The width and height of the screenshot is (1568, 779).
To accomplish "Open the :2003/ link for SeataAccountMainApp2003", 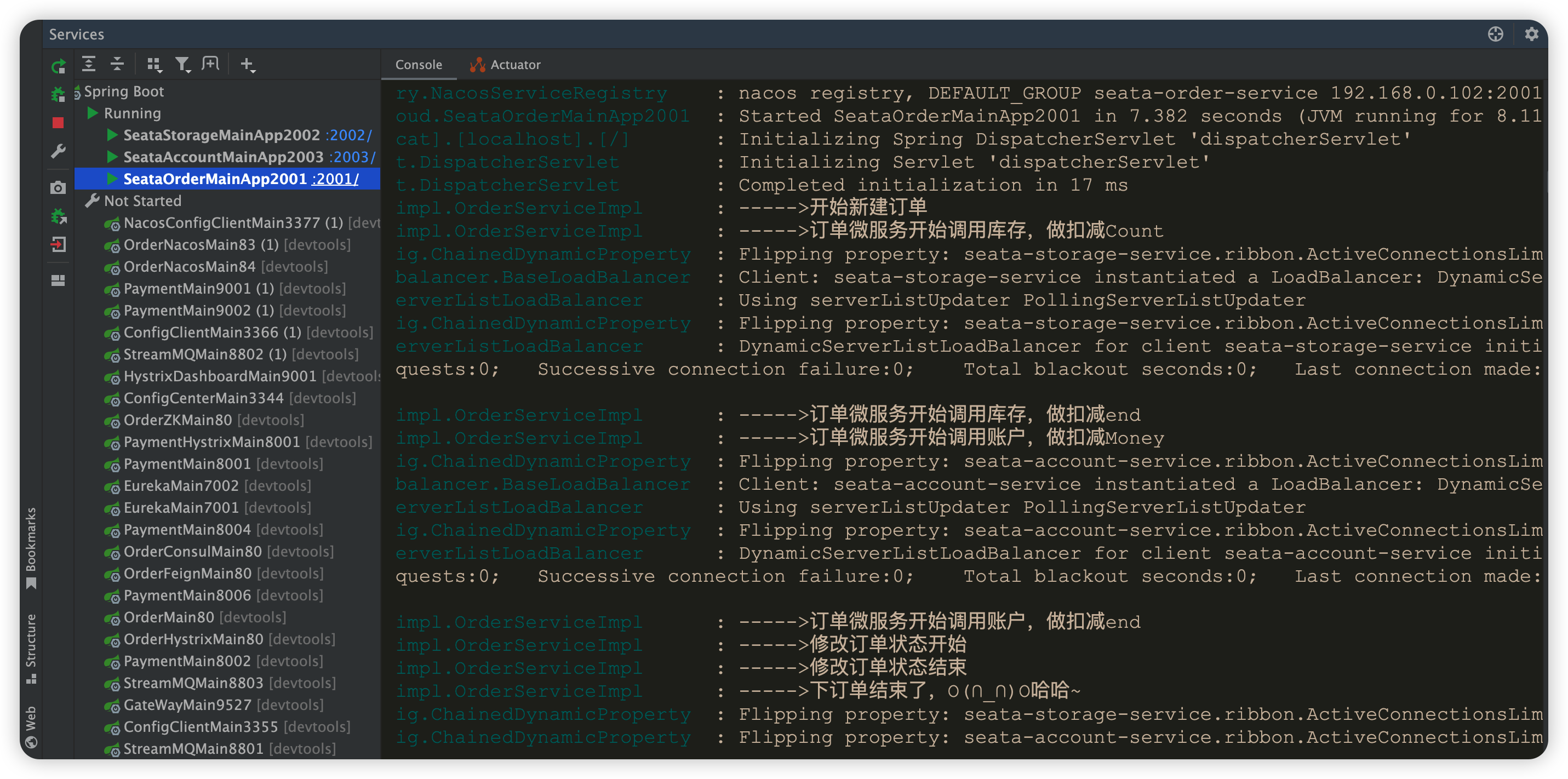I will [x=352, y=157].
